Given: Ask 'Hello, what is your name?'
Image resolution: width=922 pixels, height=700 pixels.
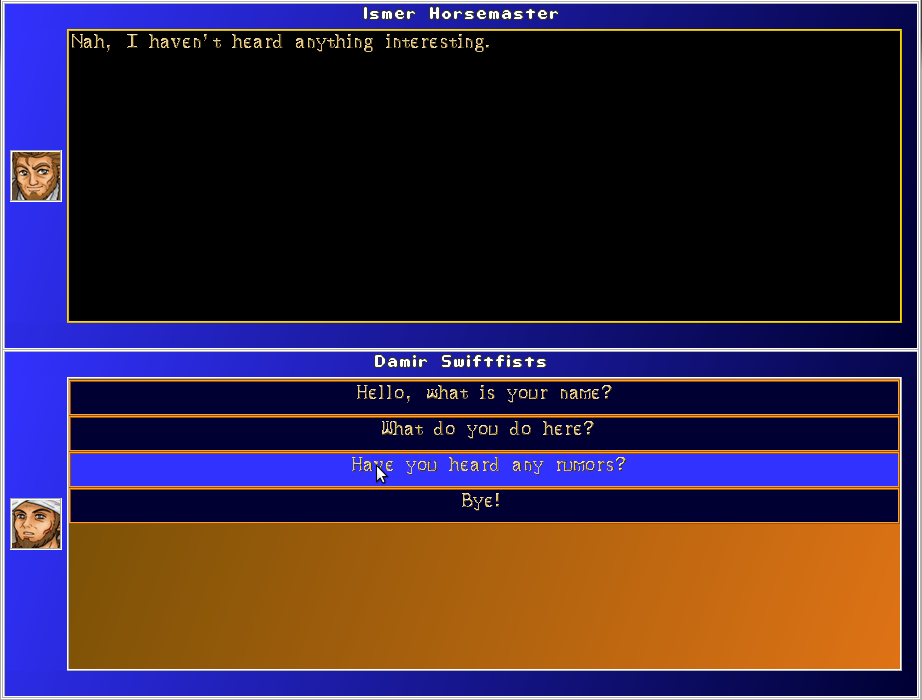Looking at the screenshot, I should point(484,398).
